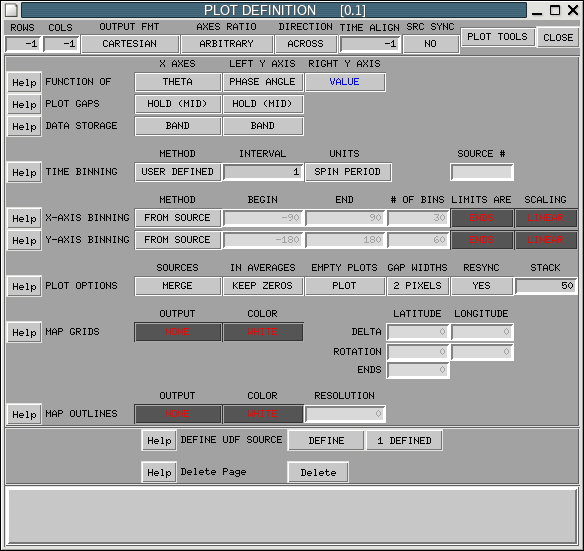Click DELTA LATITUDE field
This screenshot has height=551, width=584.
(418, 332)
